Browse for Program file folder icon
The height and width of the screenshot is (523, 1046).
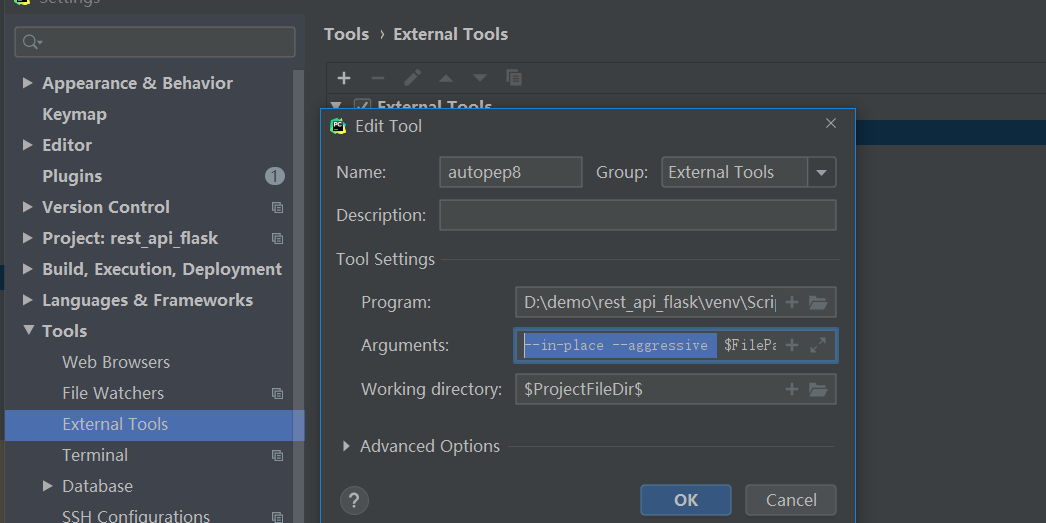819,302
